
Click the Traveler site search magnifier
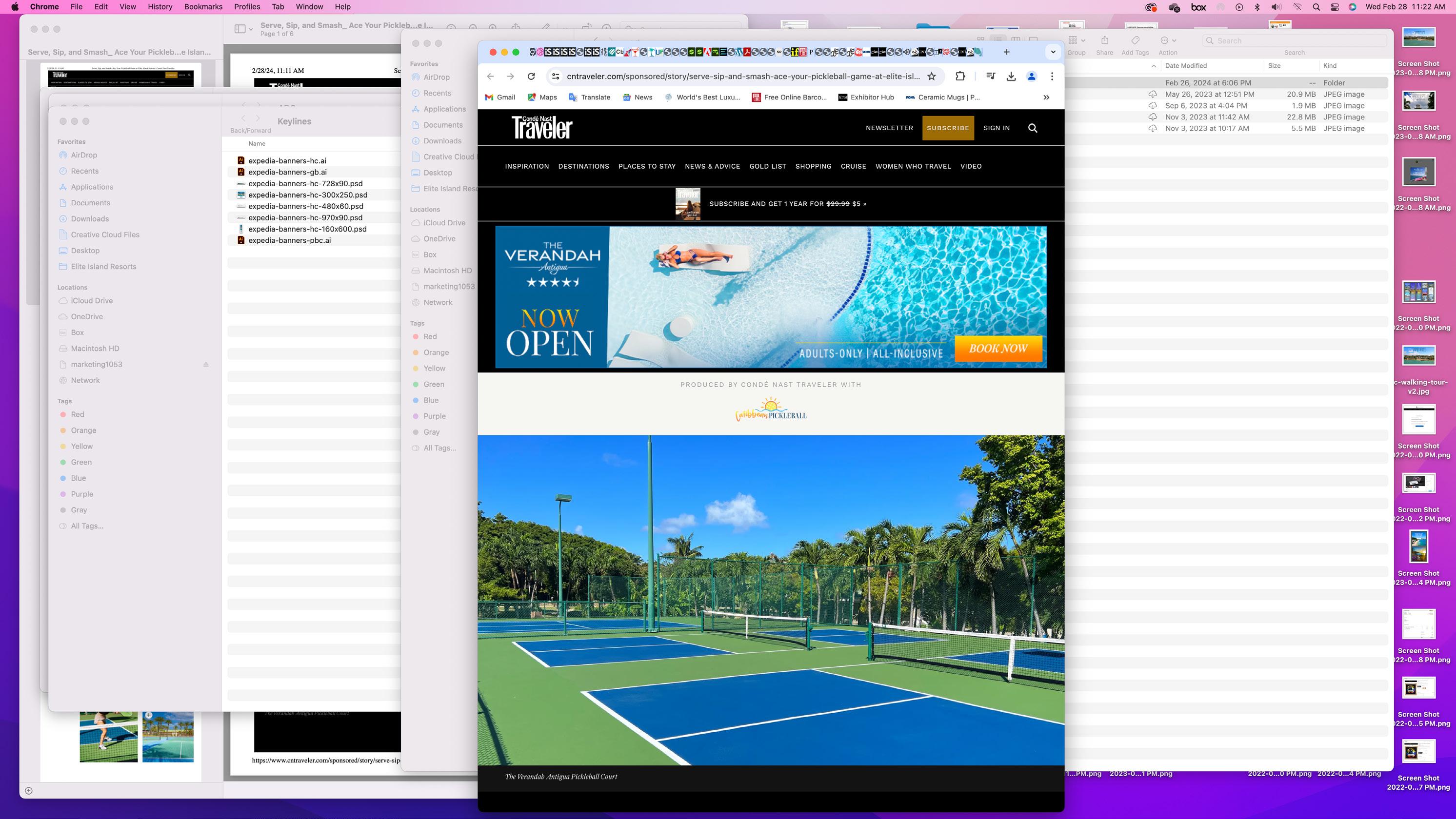(1032, 128)
